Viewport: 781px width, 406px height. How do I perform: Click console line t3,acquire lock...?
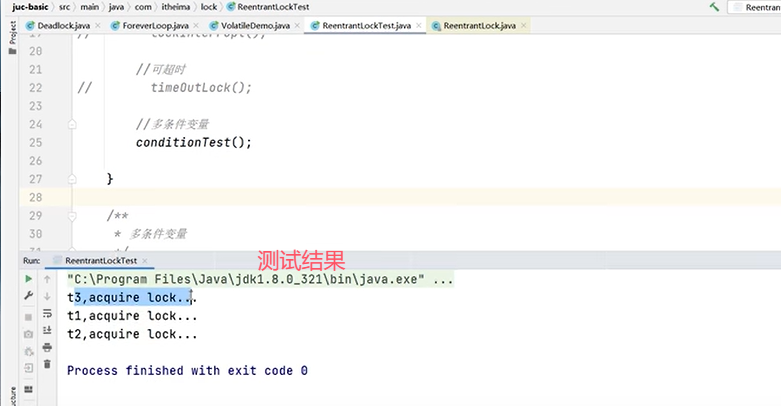(132, 298)
